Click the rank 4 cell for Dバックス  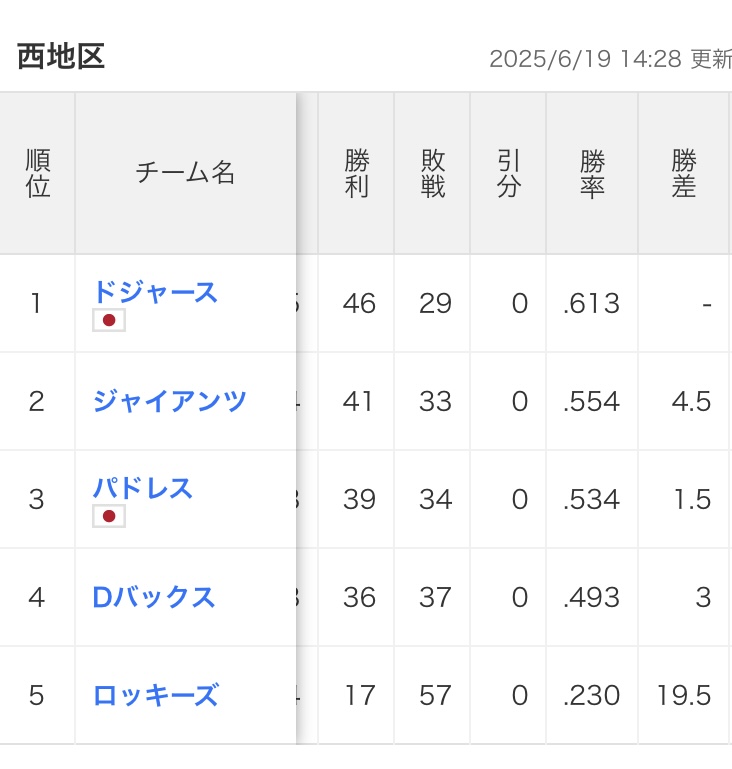pyautogui.click(x=37, y=597)
